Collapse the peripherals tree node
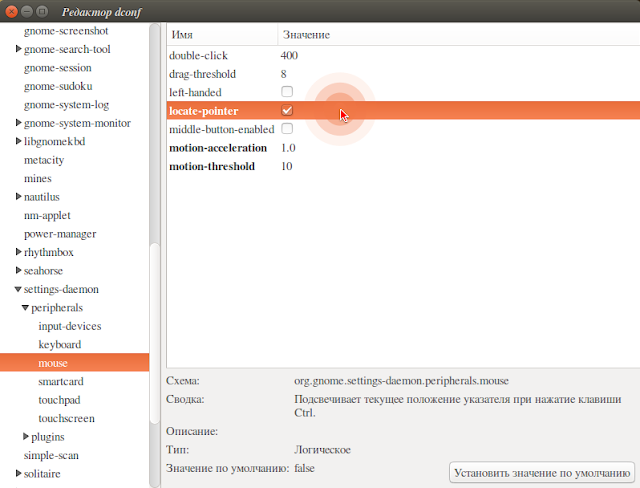Screen dimensions: 640x488 pyautogui.click(x=25, y=308)
